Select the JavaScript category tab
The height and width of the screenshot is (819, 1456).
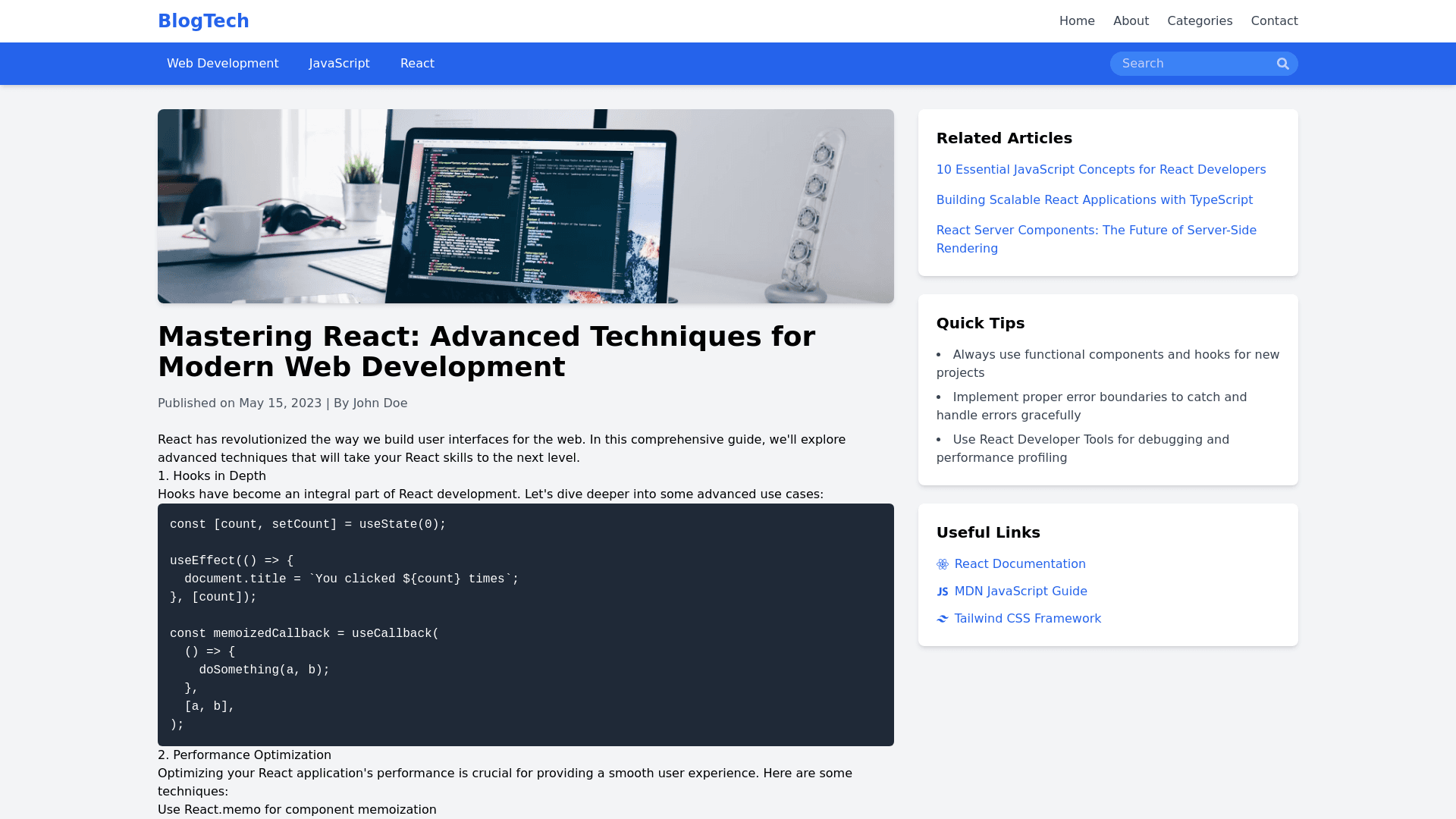(339, 64)
